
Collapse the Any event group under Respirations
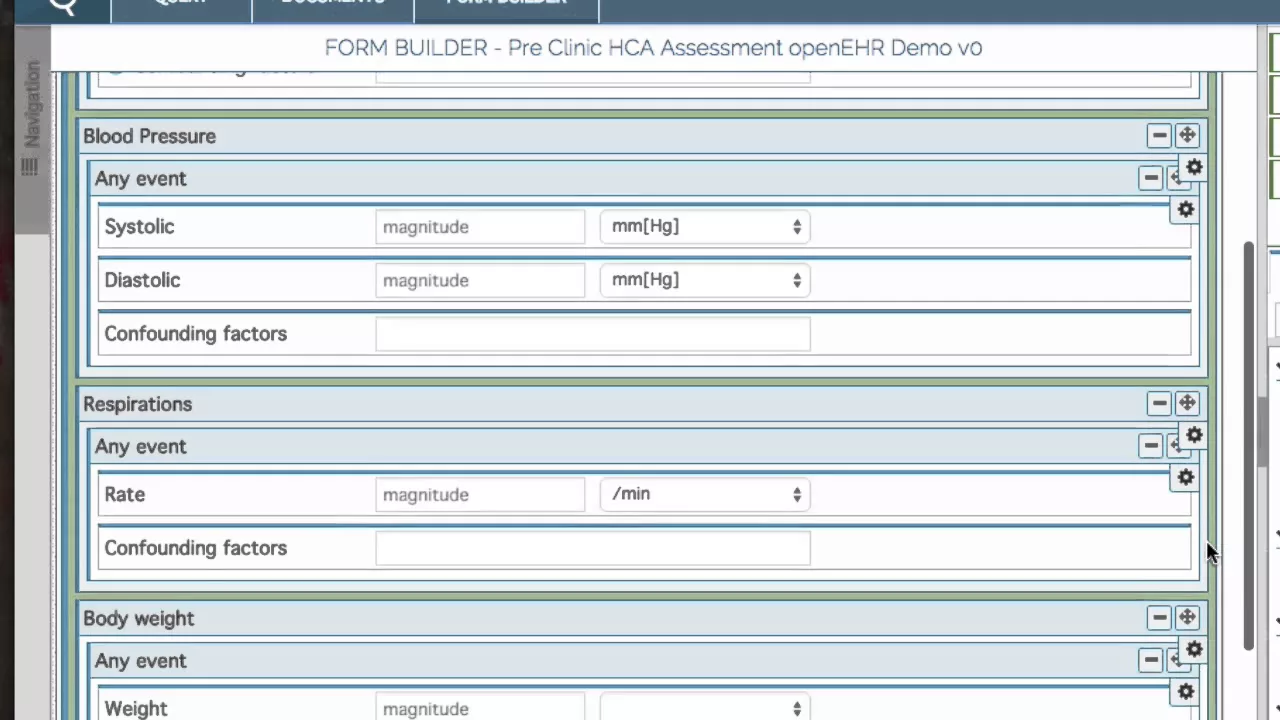(1151, 446)
